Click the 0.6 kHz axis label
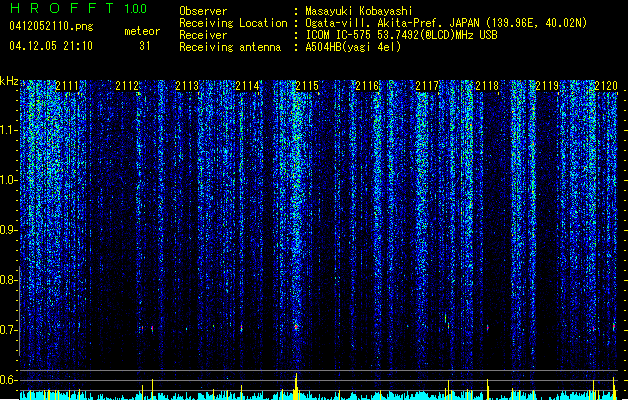 [x=8, y=380]
